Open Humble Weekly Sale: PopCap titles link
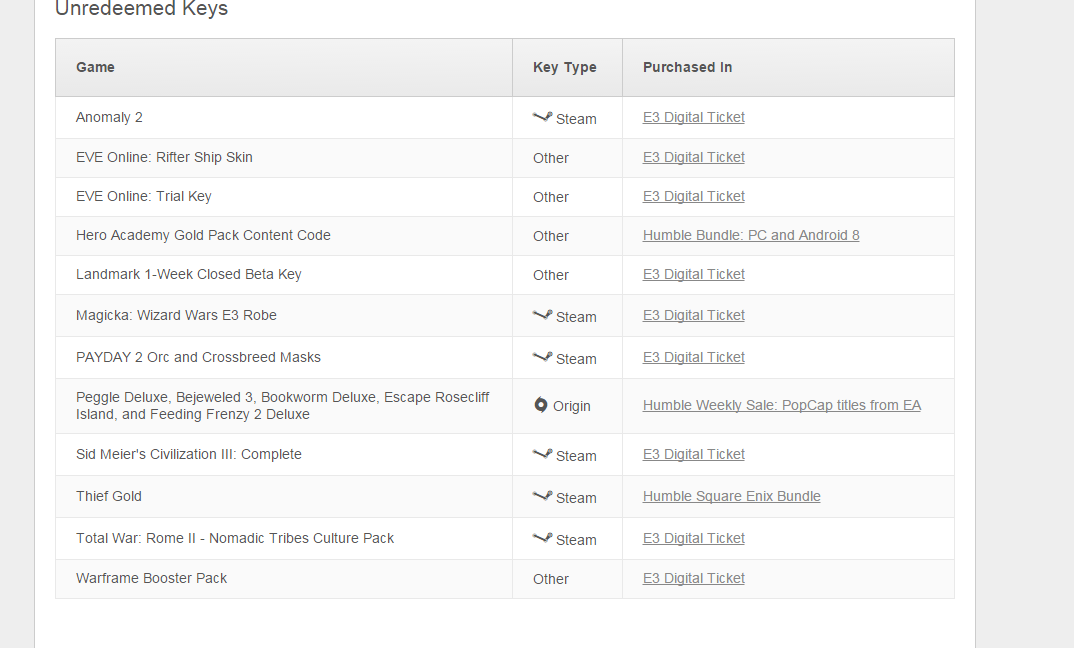 pyautogui.click(x=782, y=405)
